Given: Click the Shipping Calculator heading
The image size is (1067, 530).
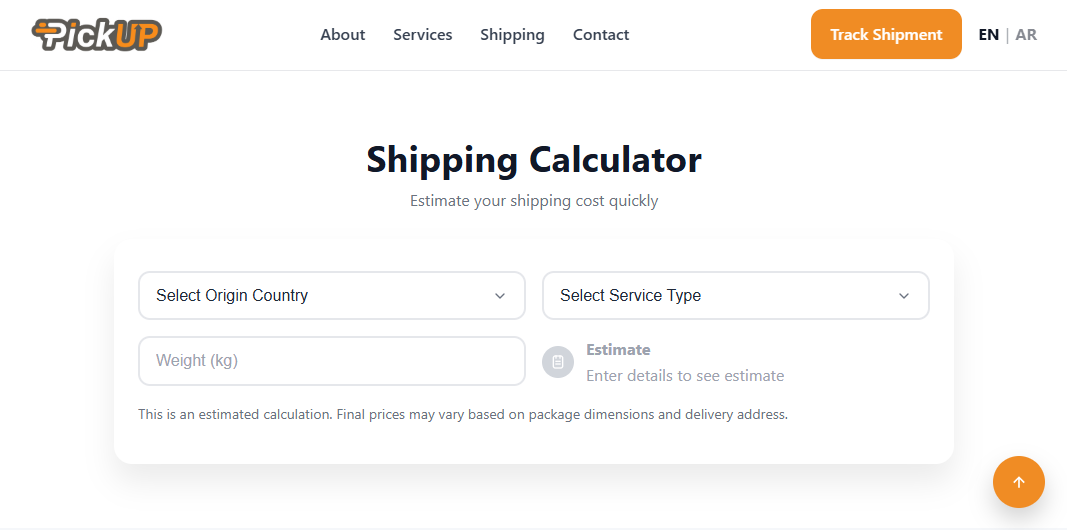Looking at the screenshot, I should point(534,160).
